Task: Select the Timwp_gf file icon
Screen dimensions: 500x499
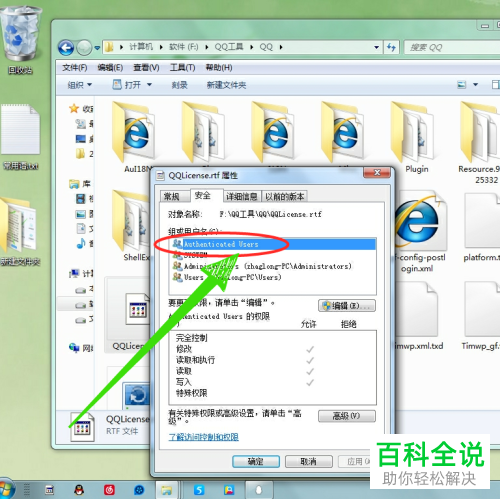Action: pos(482,315)
